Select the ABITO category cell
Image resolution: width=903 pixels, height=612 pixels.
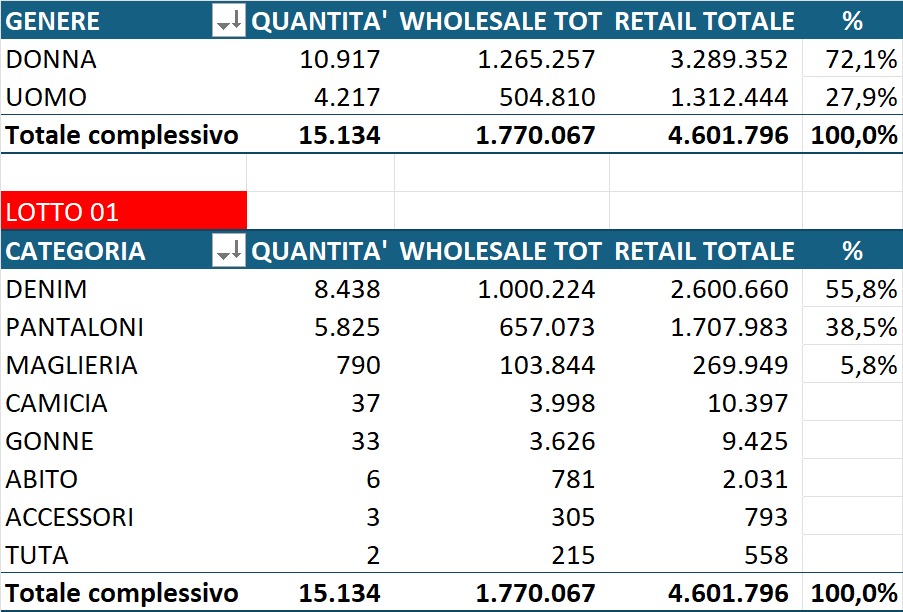coord(42,480)
